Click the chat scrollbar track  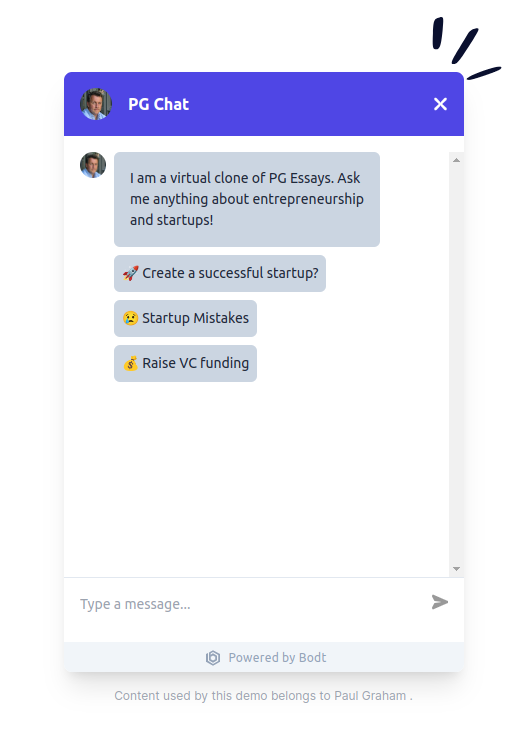(x=456, y=364)
